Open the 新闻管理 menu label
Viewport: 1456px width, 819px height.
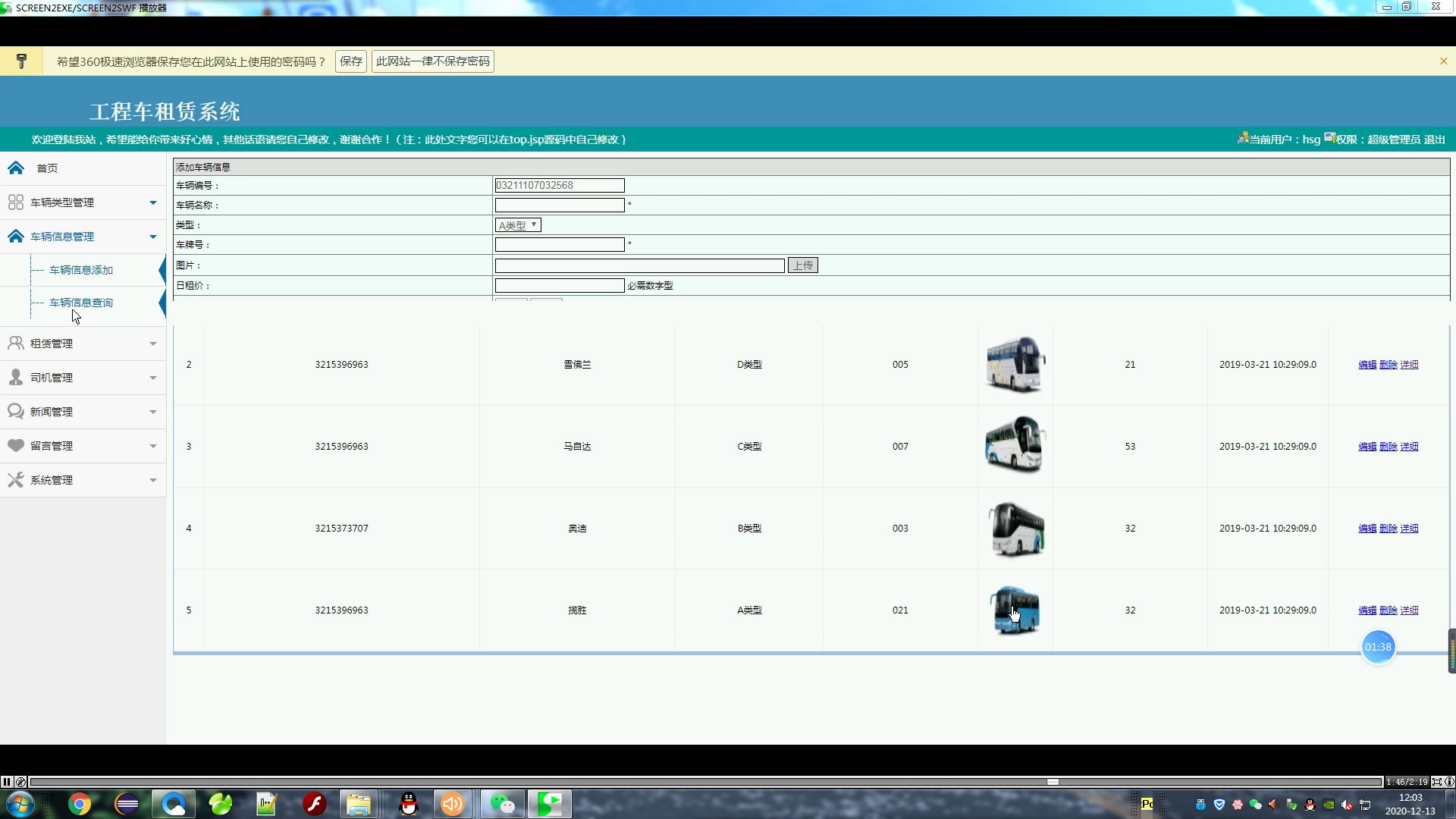pos(52,412)
